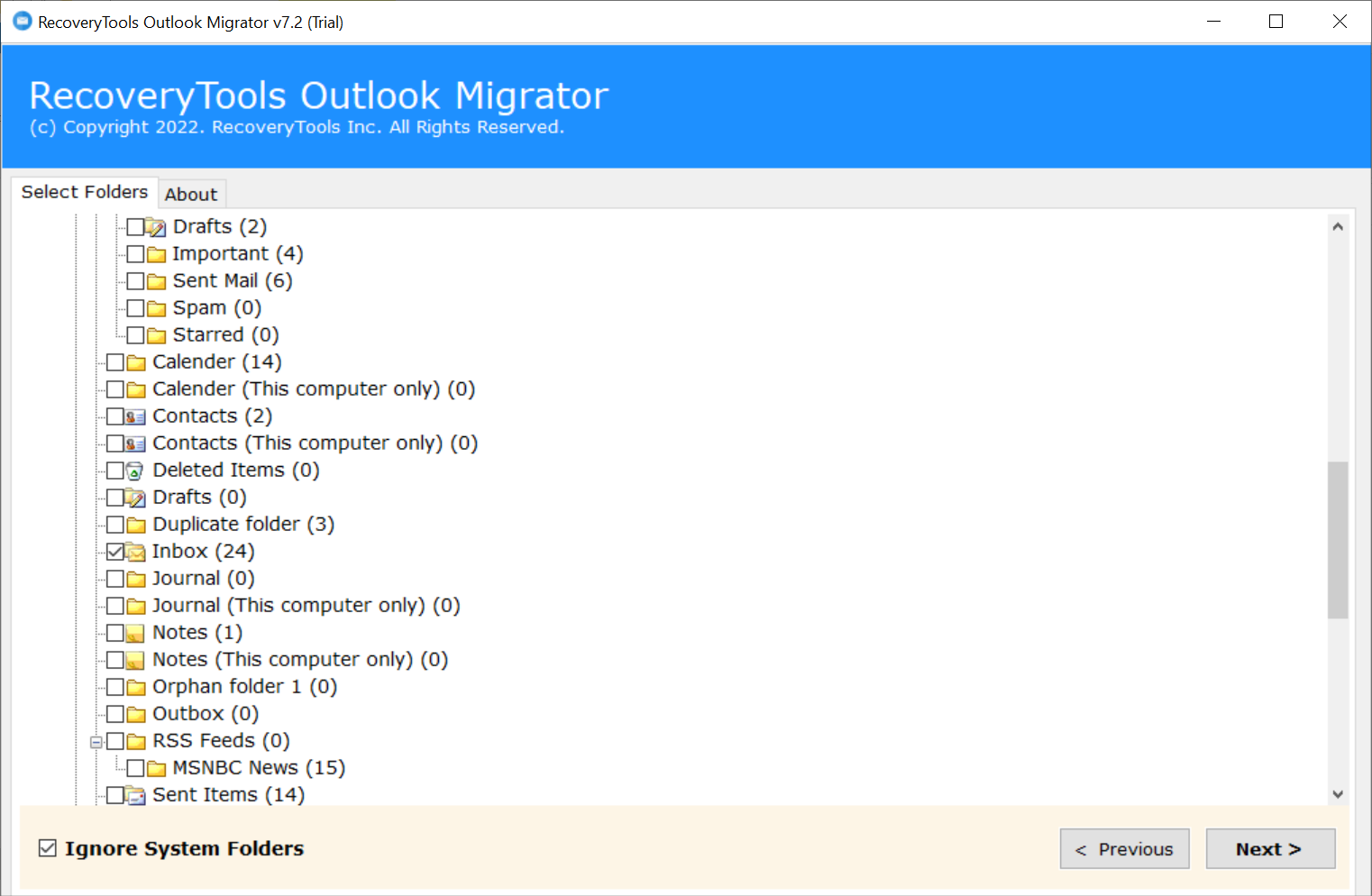The image size is (1372, 896).
Task: Click the Next button
Action: coord(1270,849)
